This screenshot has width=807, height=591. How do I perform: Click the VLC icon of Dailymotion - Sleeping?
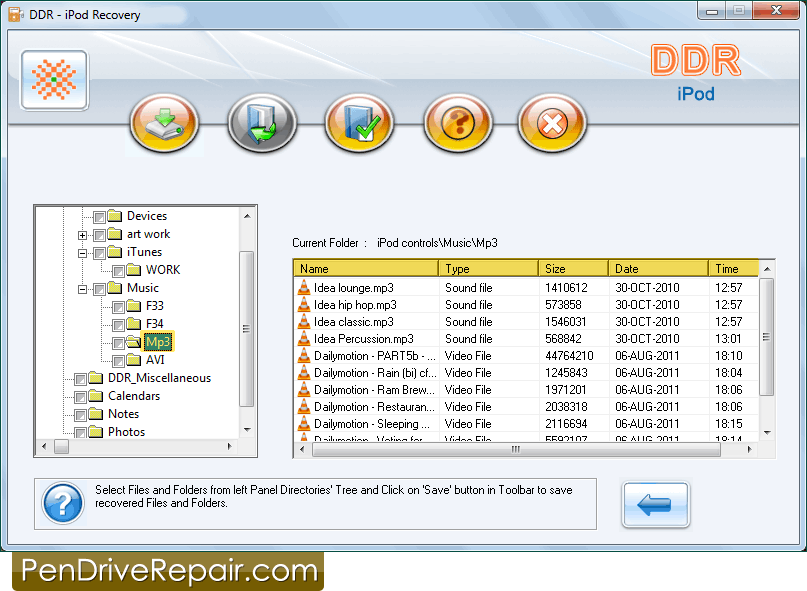tap(304, 423)
